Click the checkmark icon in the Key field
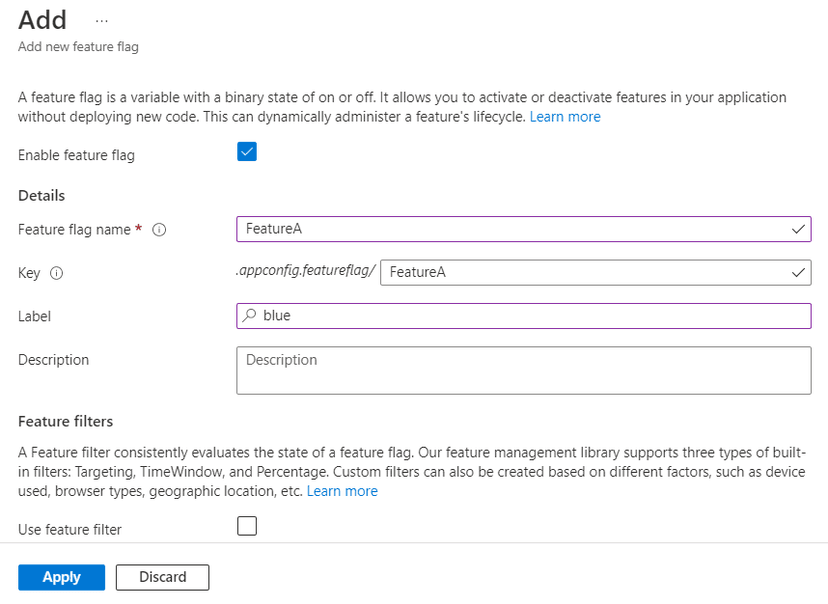Image resolution: width=828 pixels, height=604 pixels. [x=798, y=272]
